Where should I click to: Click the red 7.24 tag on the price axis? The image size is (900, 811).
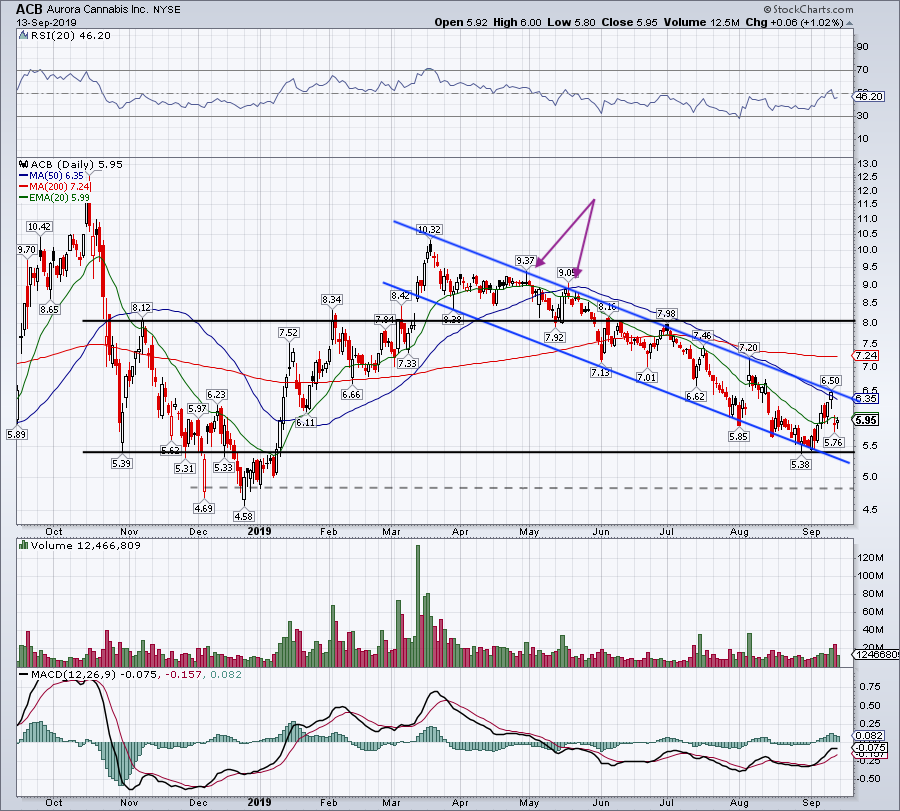[866, 356]
